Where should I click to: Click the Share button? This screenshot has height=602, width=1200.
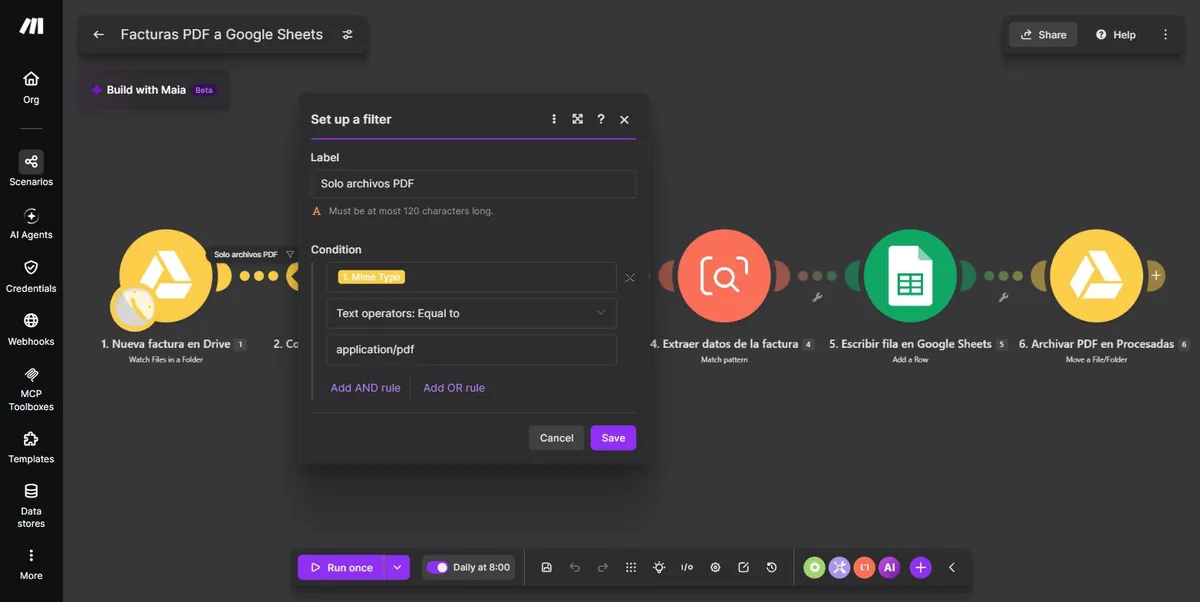(x=1043, y=35)
